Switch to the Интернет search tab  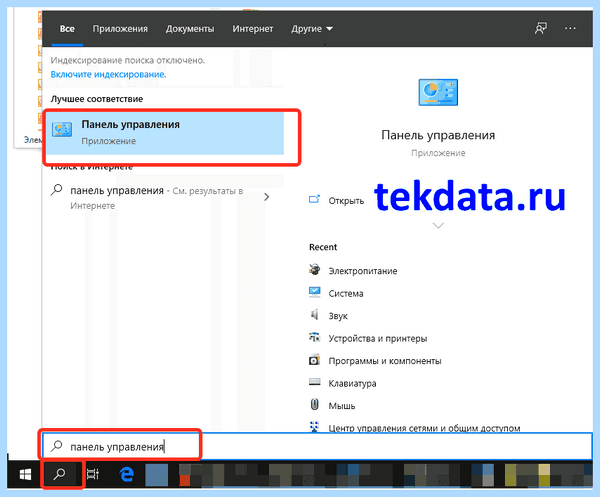click(253, 29)
